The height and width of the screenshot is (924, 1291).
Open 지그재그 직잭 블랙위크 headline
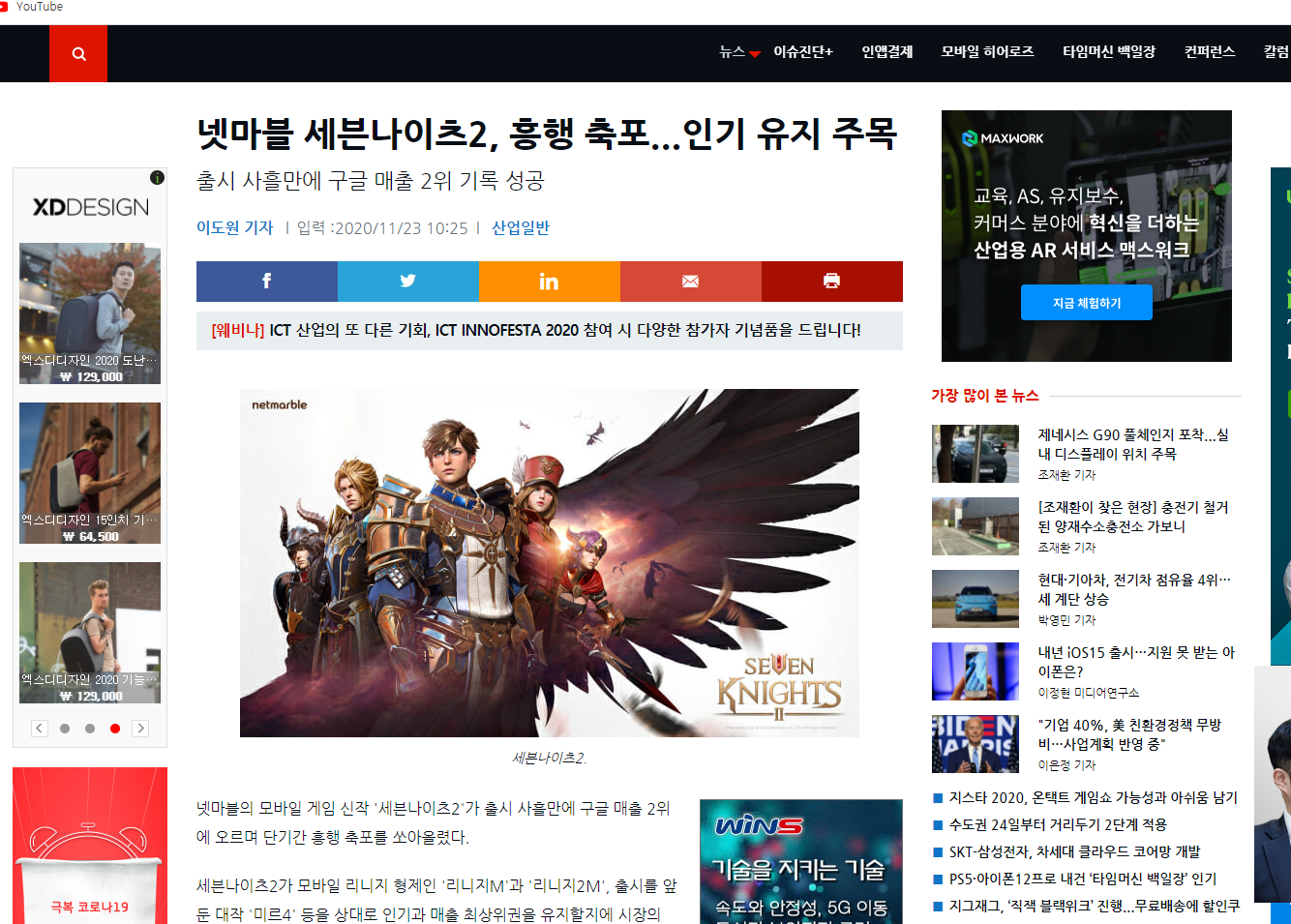1095,907
